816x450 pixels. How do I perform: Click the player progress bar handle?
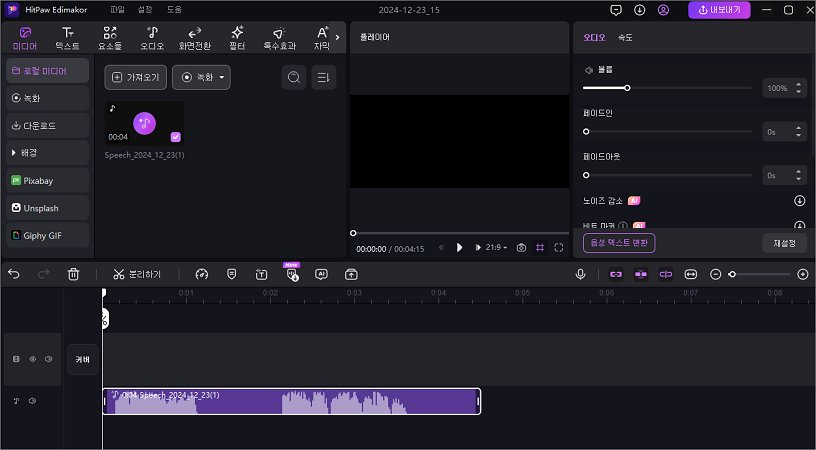coord(353,233)
